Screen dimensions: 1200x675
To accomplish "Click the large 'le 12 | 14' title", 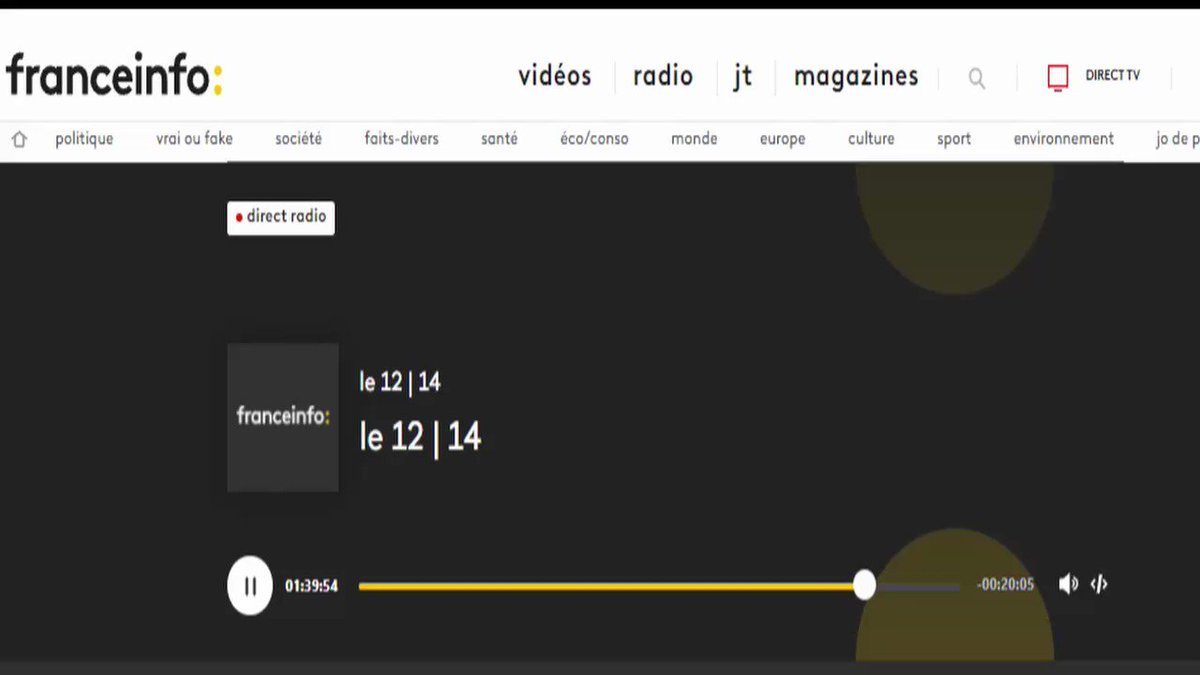I will 420,437.
